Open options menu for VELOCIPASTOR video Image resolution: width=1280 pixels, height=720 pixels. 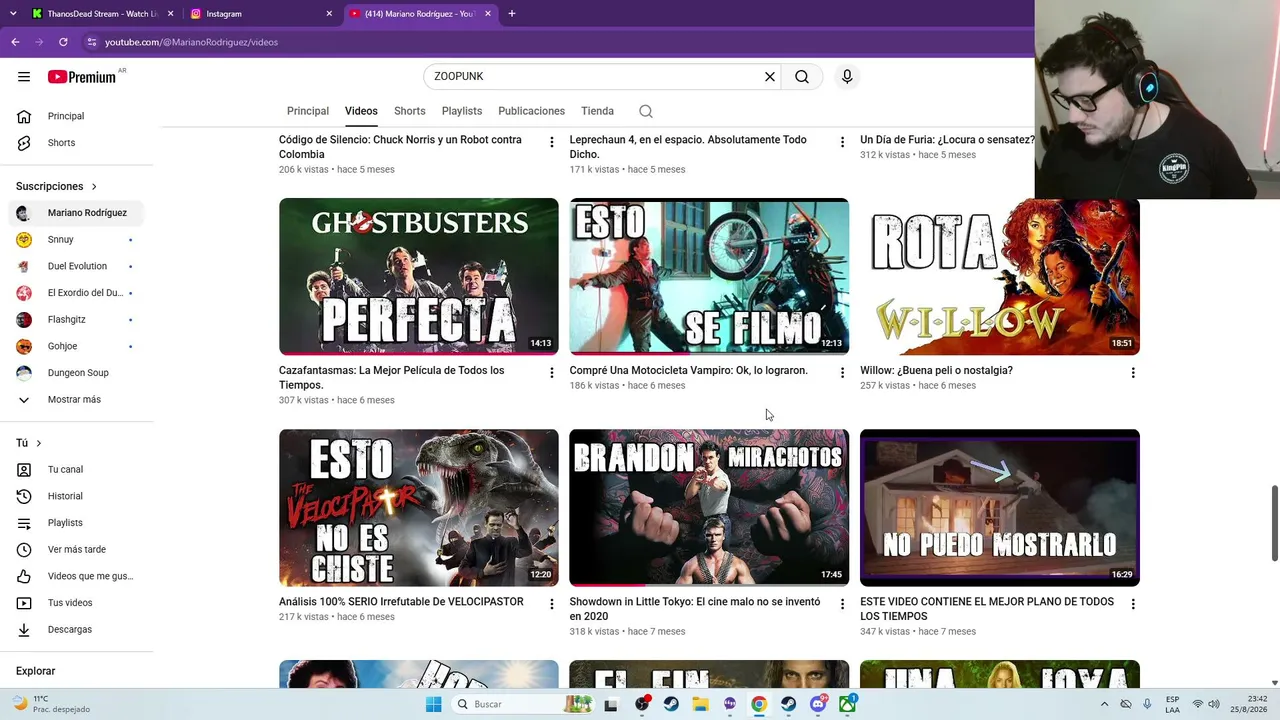click(551, 604)
